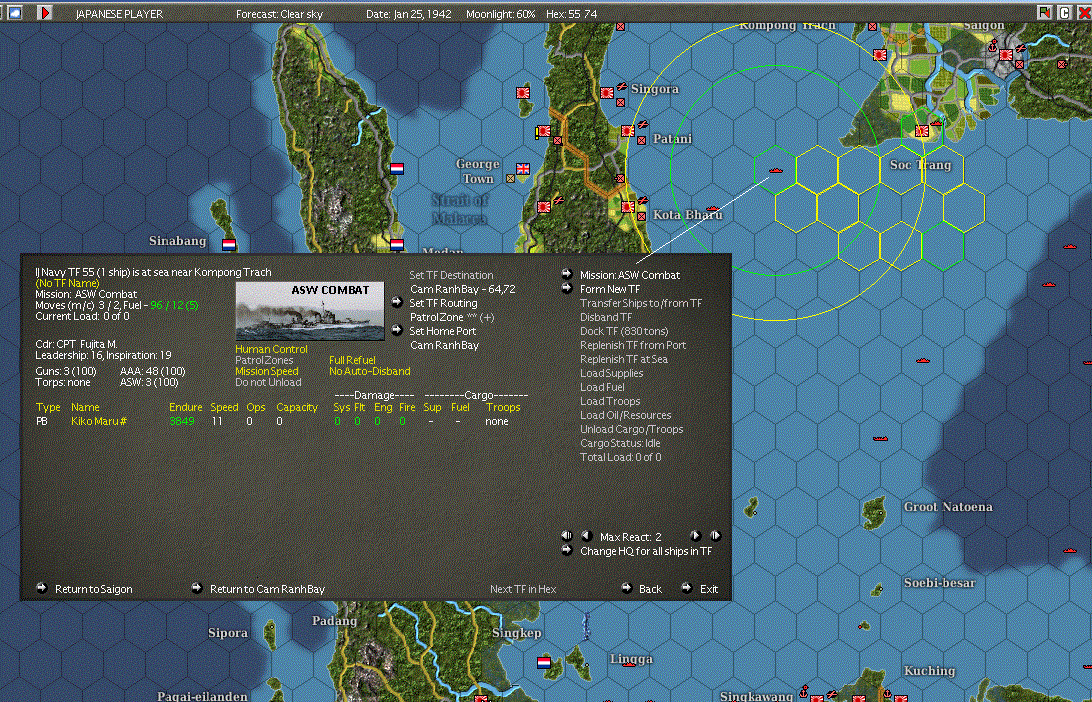
Task: Select the British flag icon at George Town
Action: [522, 169]
